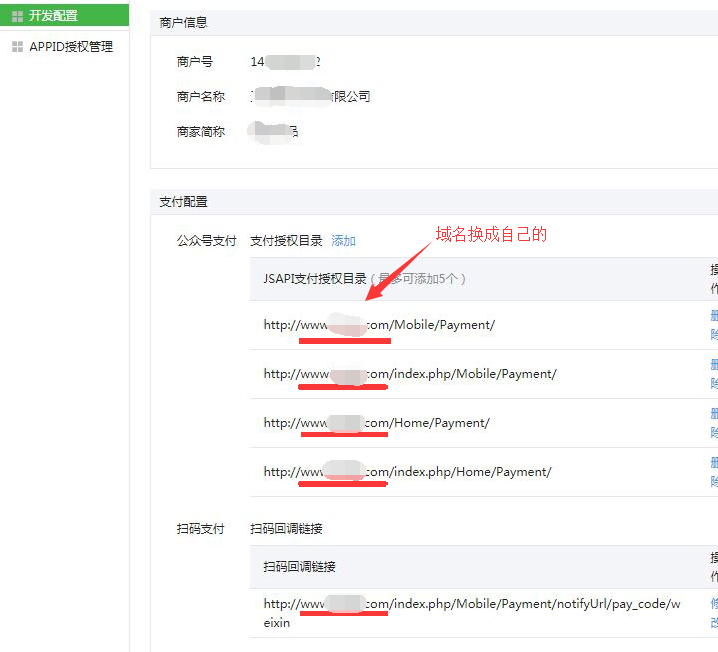Click the 添加 link next to 支付授权目录
Screen dimensions: 718x652
point(343,241)
